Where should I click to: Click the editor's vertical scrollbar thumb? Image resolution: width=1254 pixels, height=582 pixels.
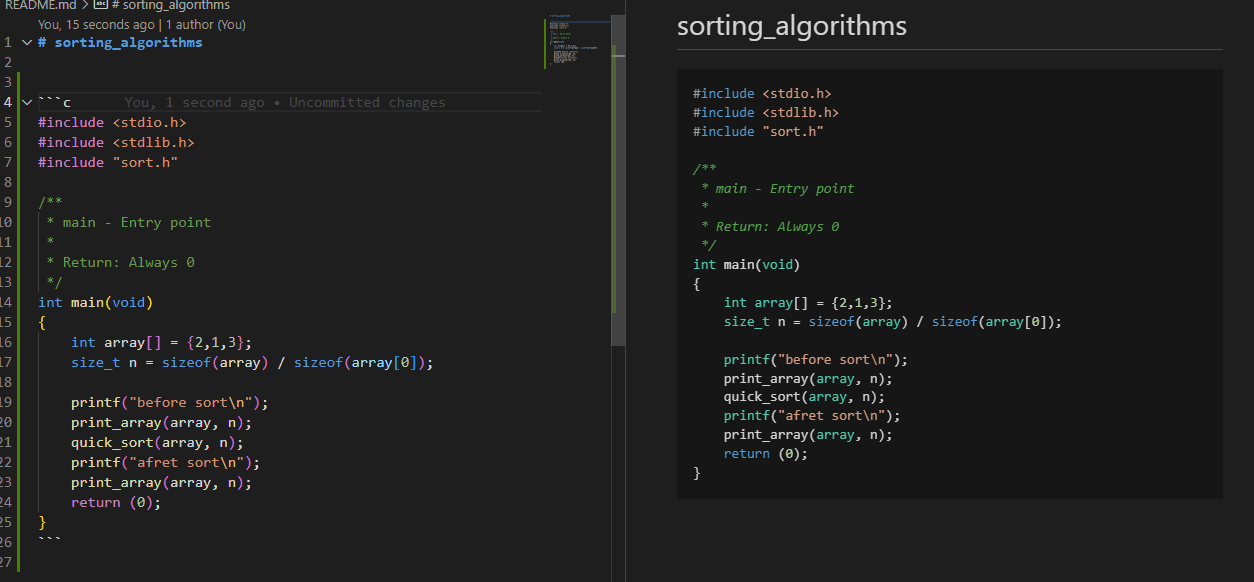(618, 180)
